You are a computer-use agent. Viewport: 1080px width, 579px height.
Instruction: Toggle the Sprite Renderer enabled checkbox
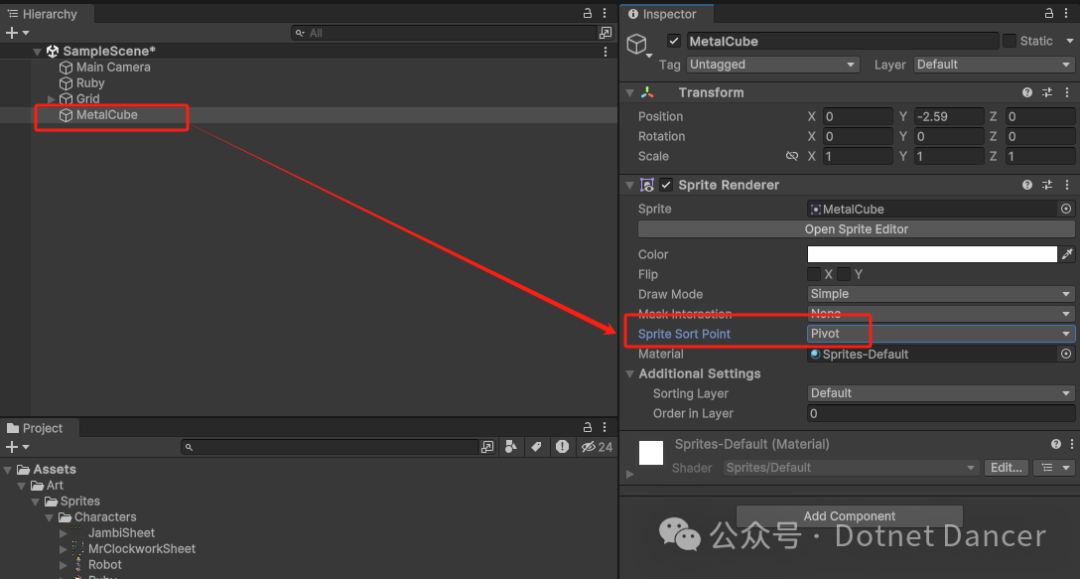coord(666,185)
